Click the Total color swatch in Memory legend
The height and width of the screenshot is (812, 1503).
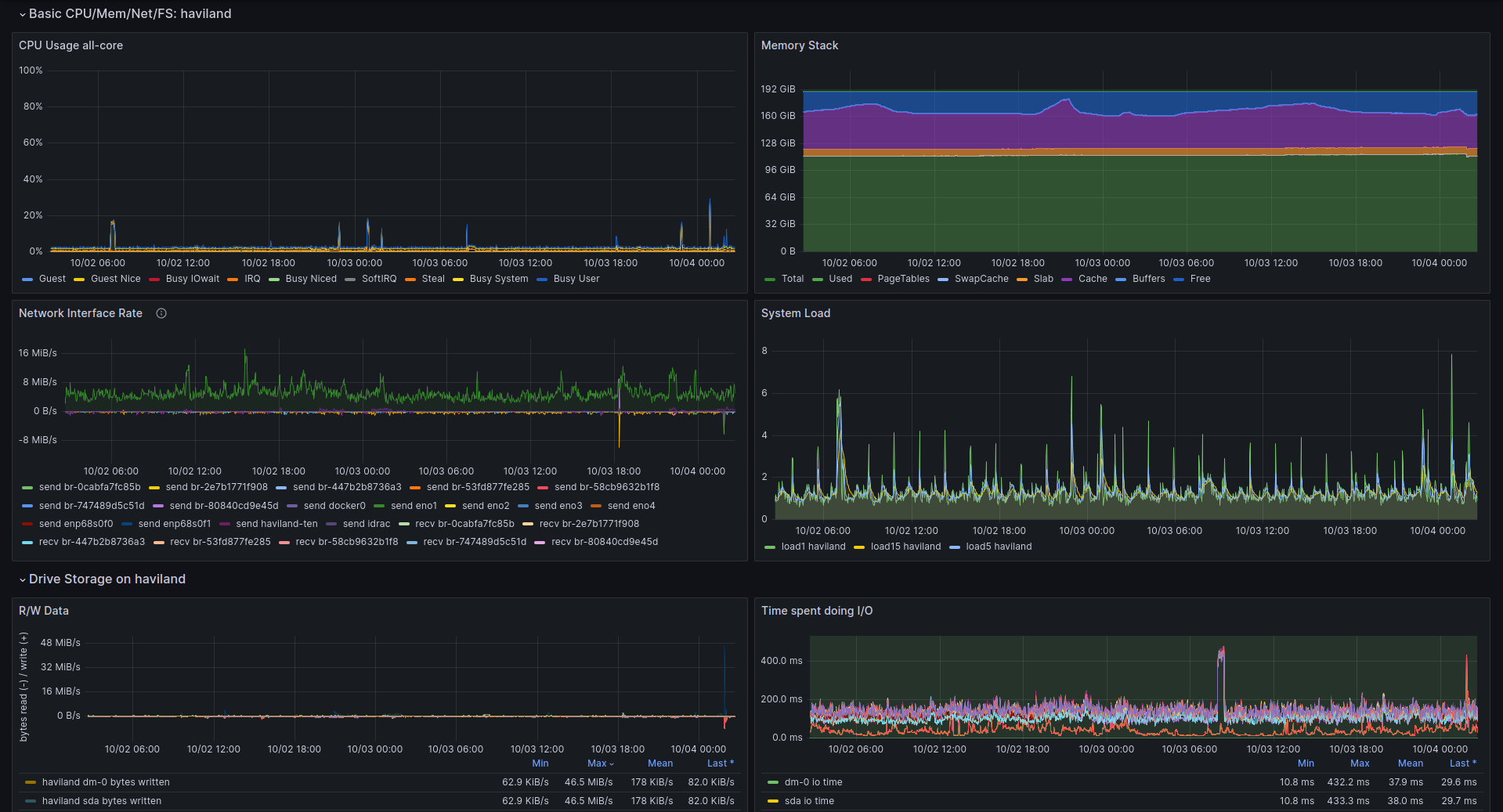770,279
